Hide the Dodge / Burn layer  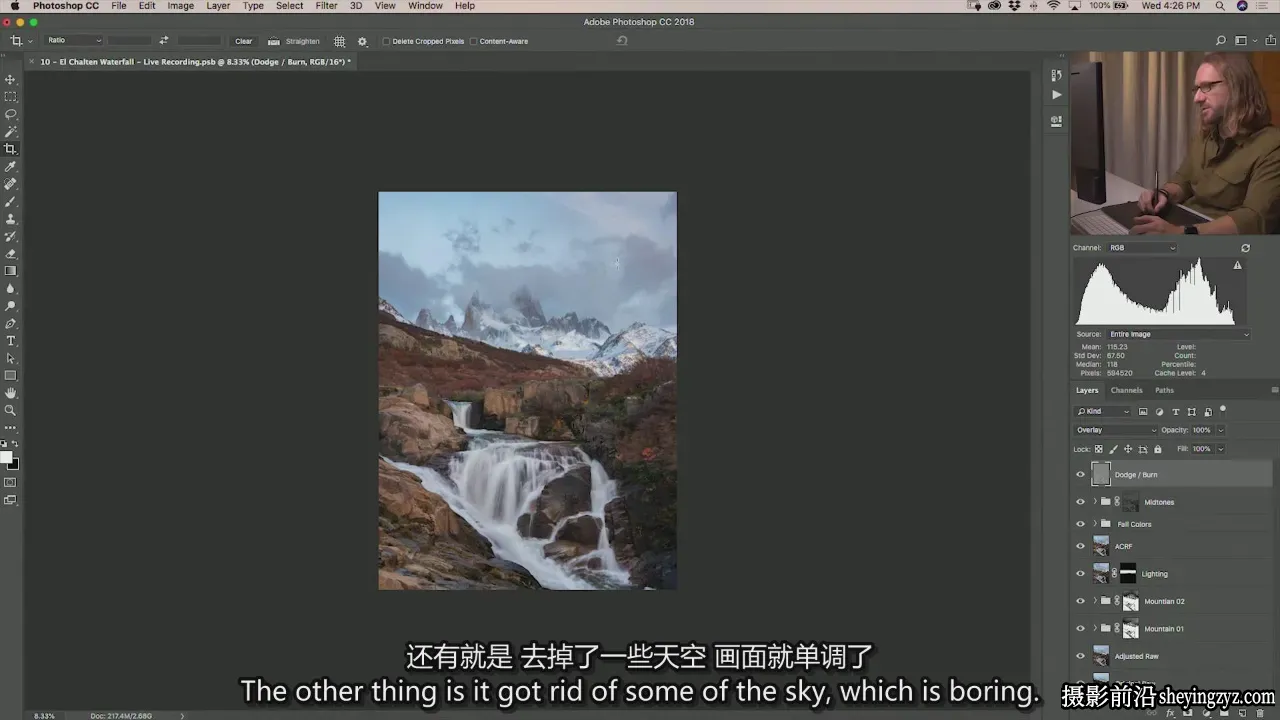click(1080, 475)
